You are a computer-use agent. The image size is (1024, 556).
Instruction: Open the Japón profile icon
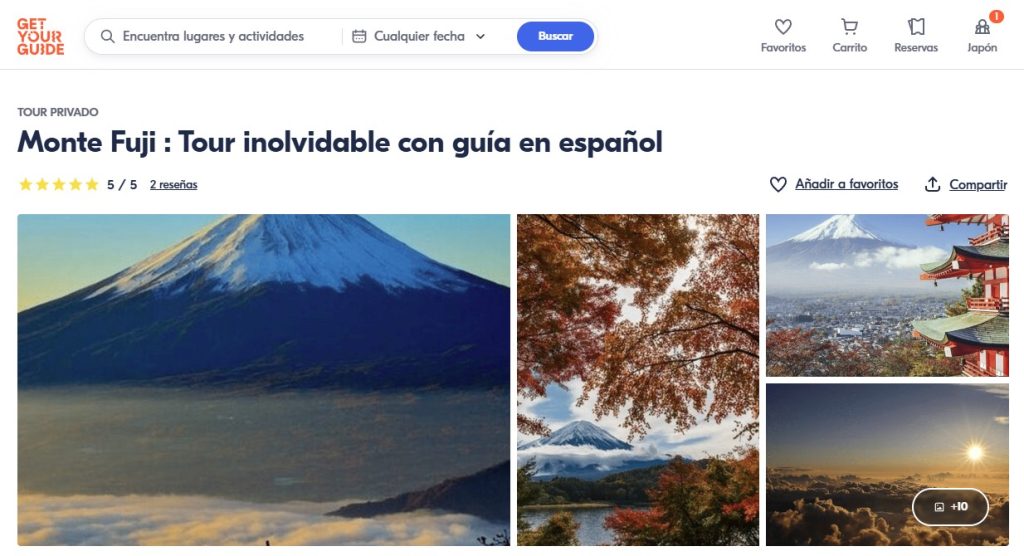(x=982, y=27)
